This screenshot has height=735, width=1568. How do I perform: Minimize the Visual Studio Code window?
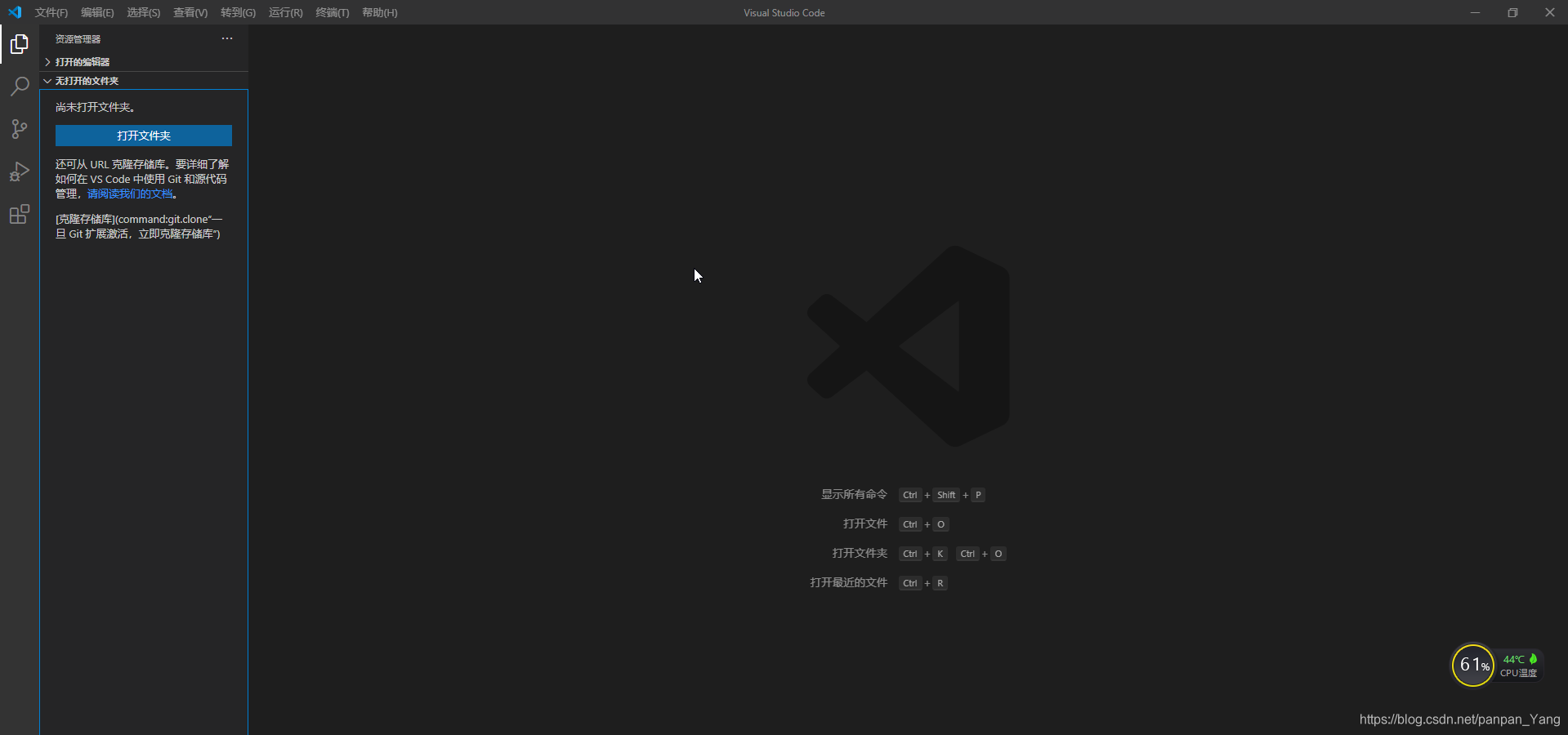click(1475, 12)
